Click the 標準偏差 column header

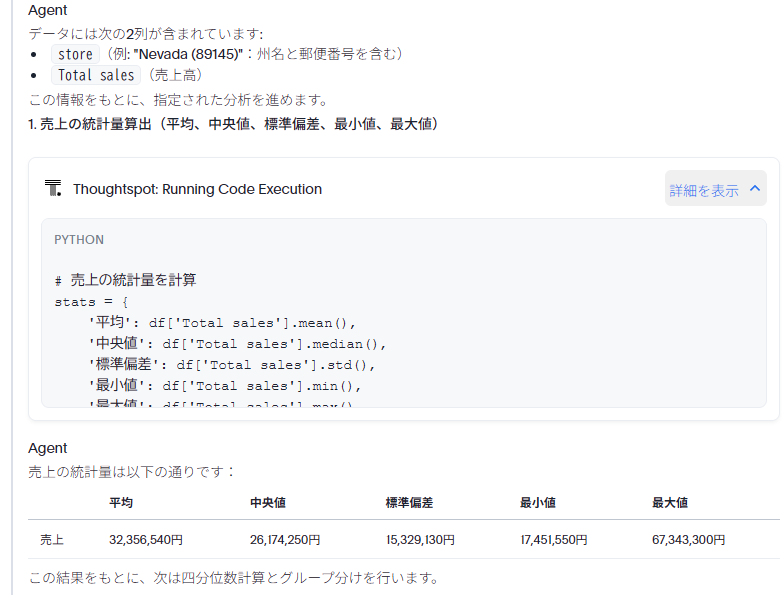point(409,502)
